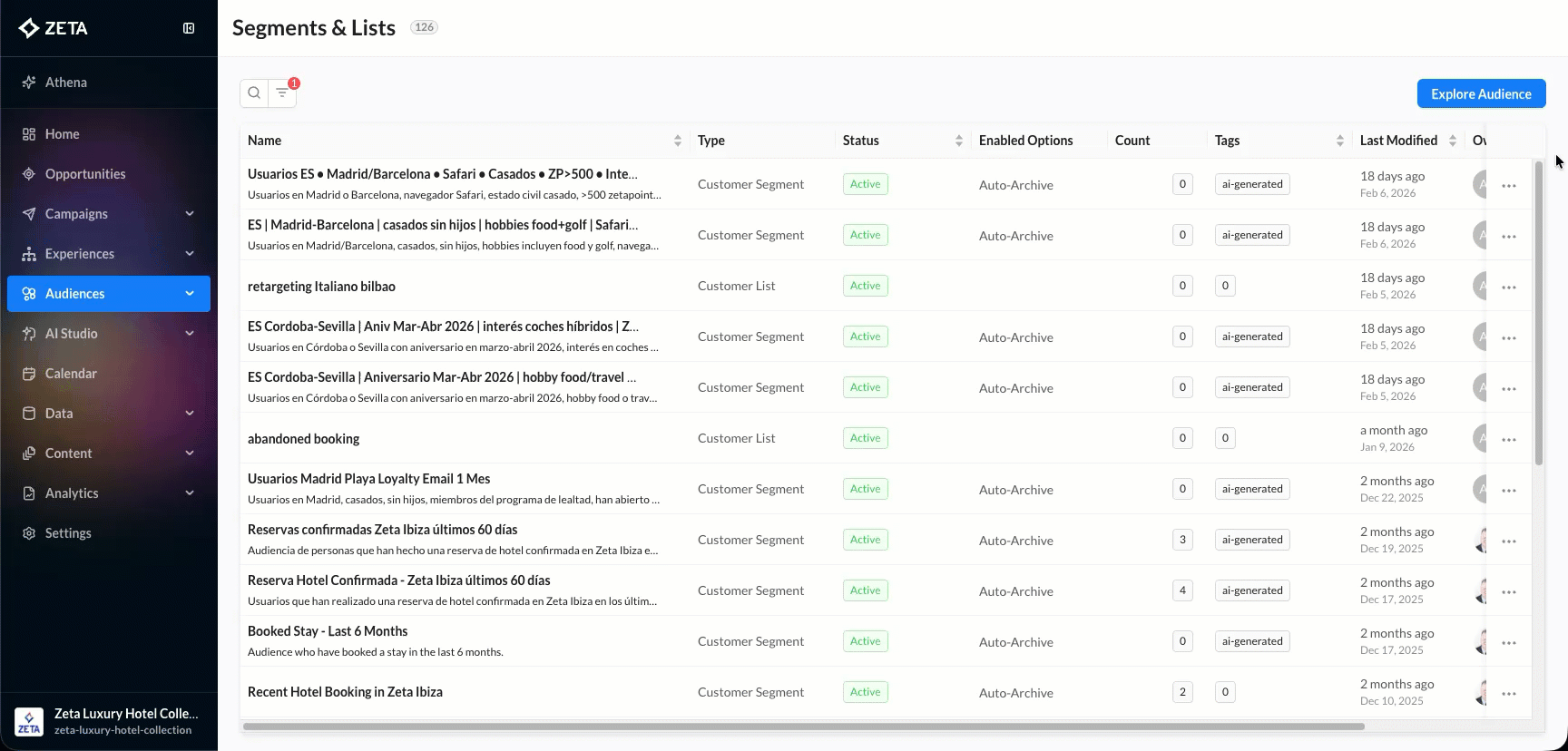Open the filter icon with badge
The image size is (1568, 751).
point(282,93)
